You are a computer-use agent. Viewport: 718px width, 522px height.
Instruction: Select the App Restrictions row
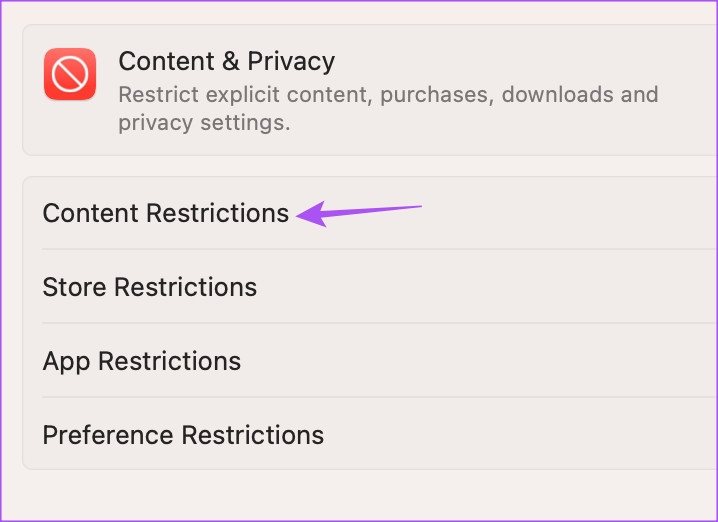[141, 361]
